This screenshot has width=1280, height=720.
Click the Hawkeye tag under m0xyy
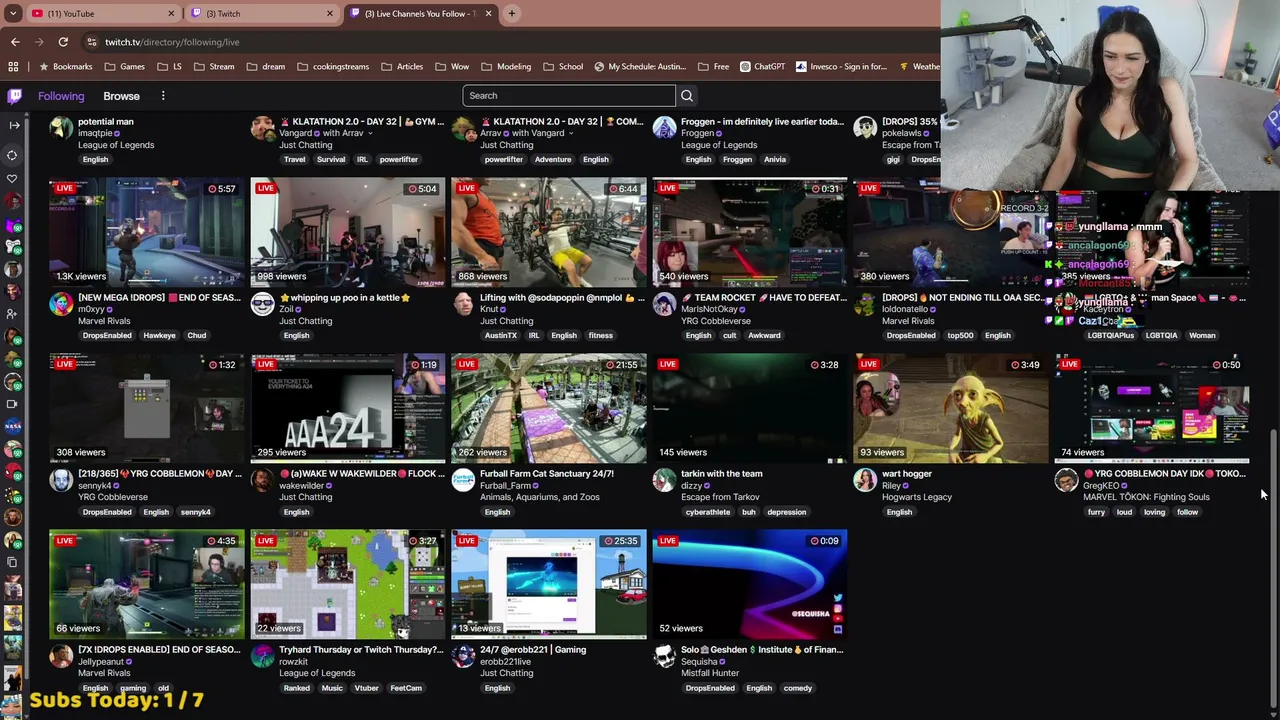point(159,336)
